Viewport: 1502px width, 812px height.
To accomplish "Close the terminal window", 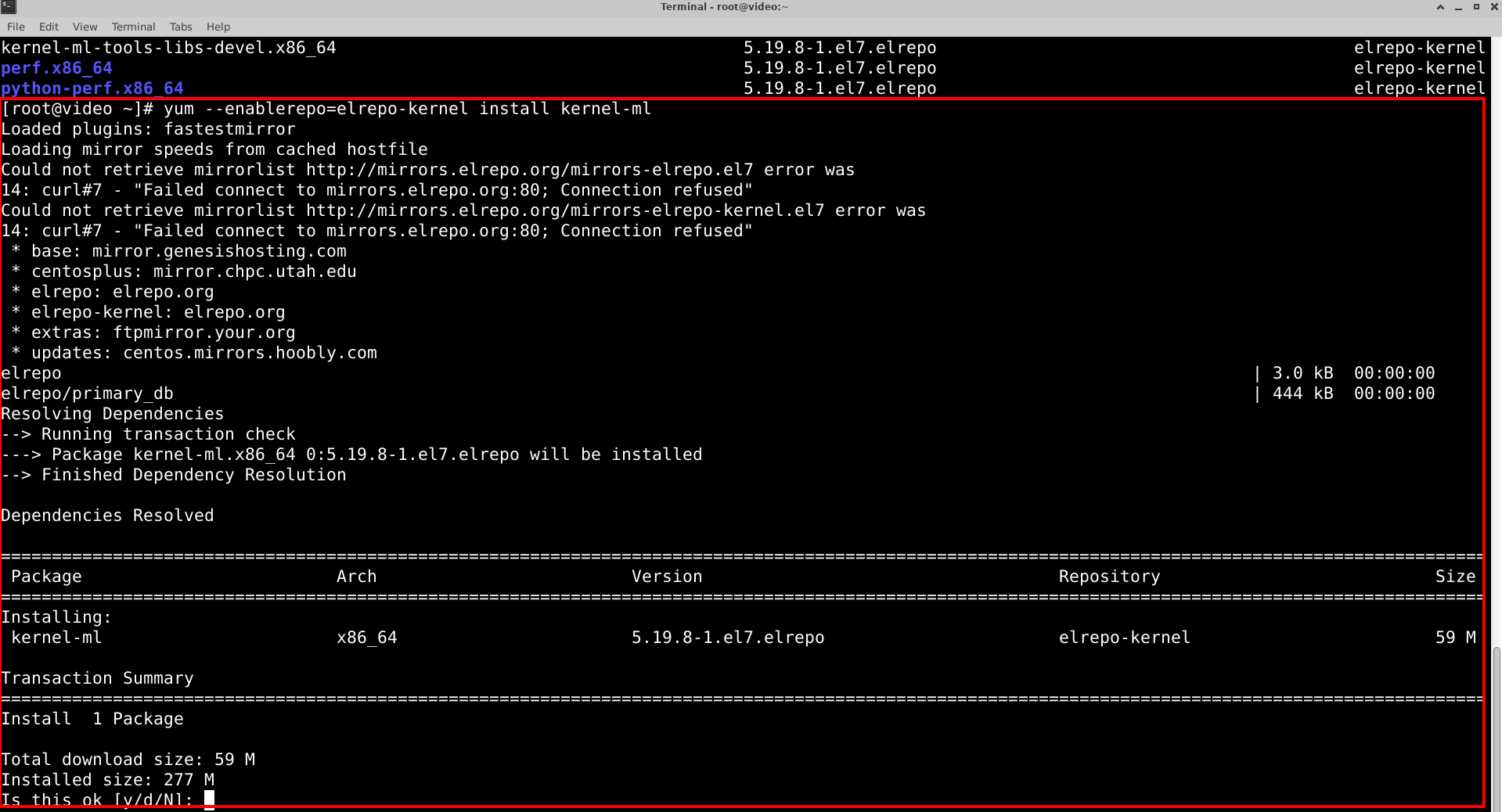I will tap(1493, 7).
